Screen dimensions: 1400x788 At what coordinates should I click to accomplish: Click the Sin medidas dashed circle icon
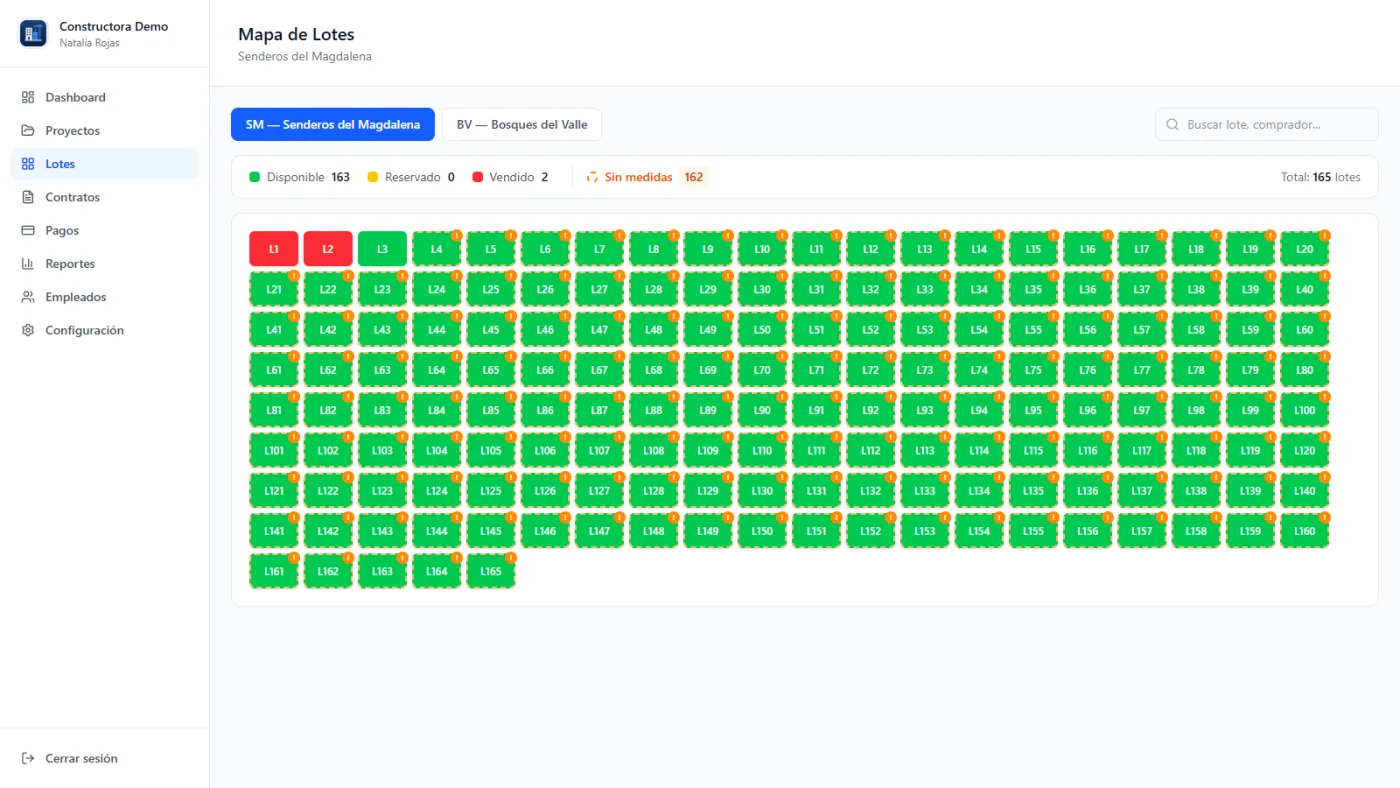pos(592,177)
